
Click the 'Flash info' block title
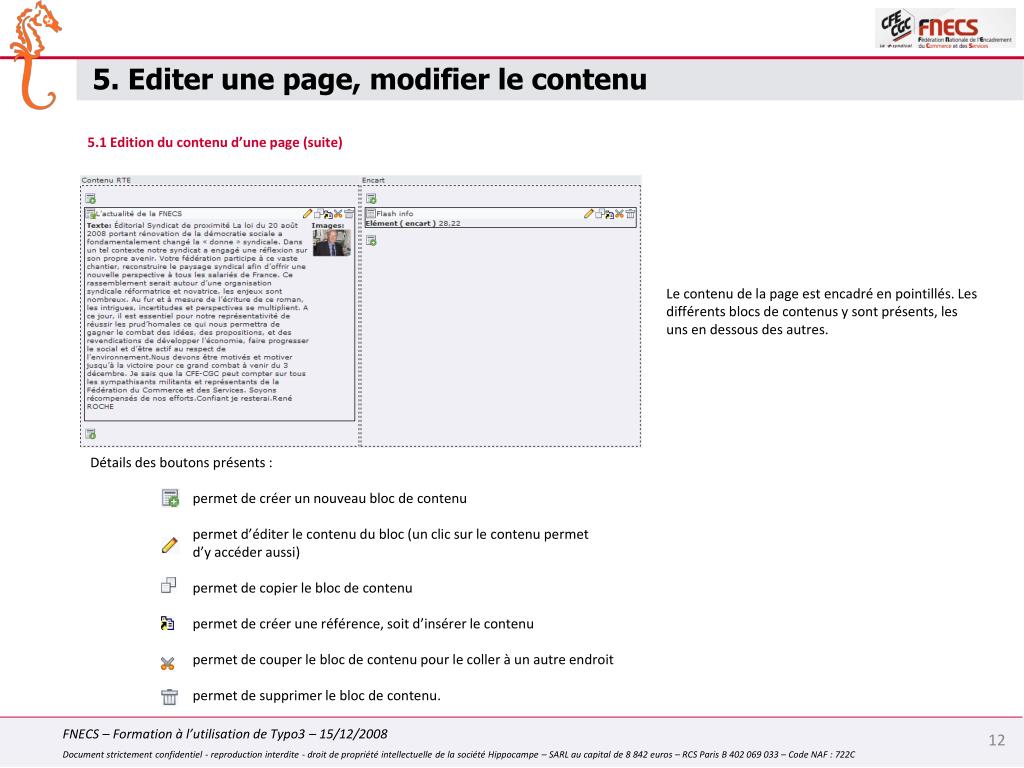coord(394,214)
